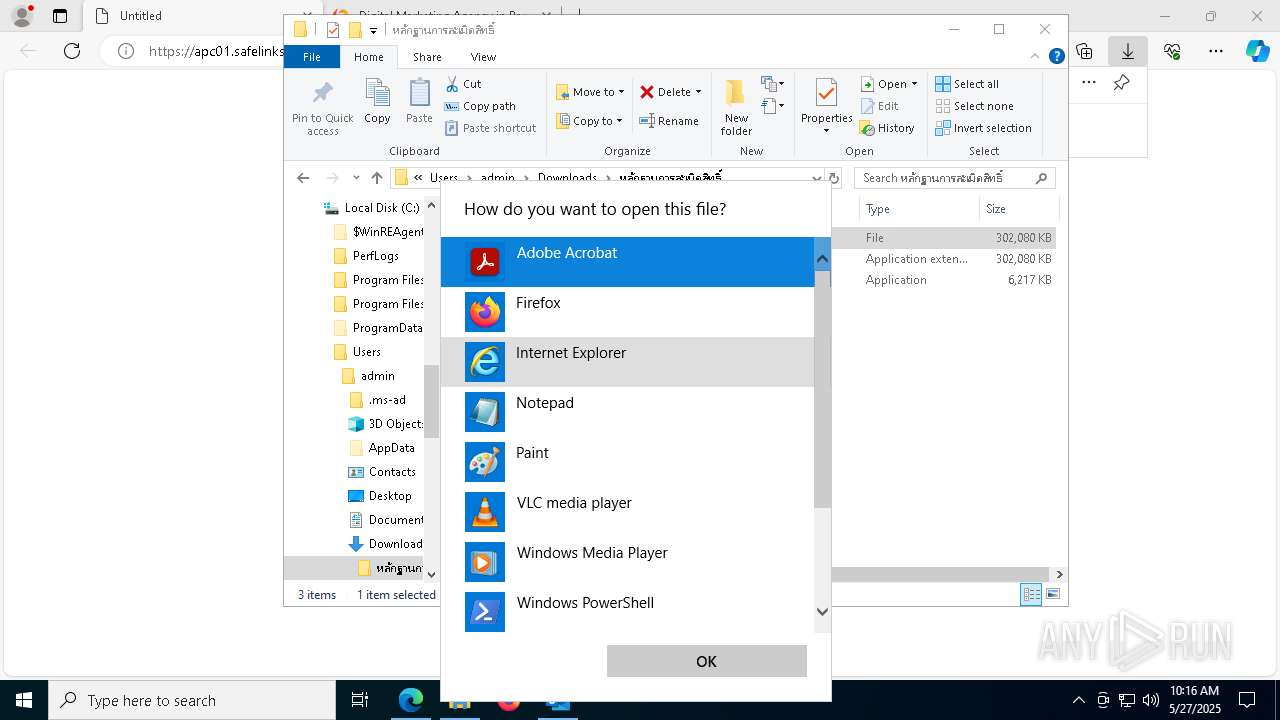
Task: Click Pin to Quick access in ribbon
Action: click(322, 108)
